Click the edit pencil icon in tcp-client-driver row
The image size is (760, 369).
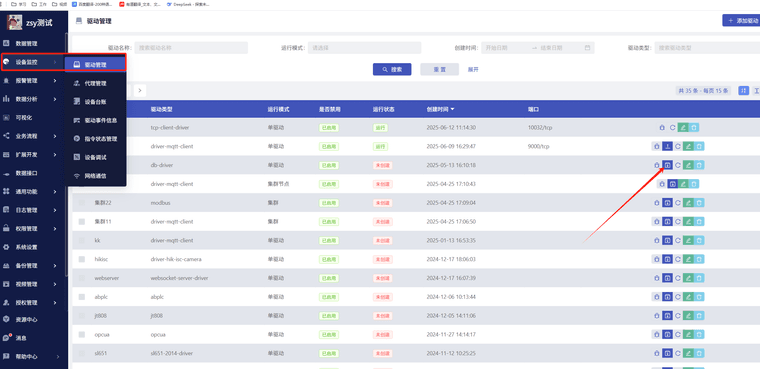click(683, 128)
